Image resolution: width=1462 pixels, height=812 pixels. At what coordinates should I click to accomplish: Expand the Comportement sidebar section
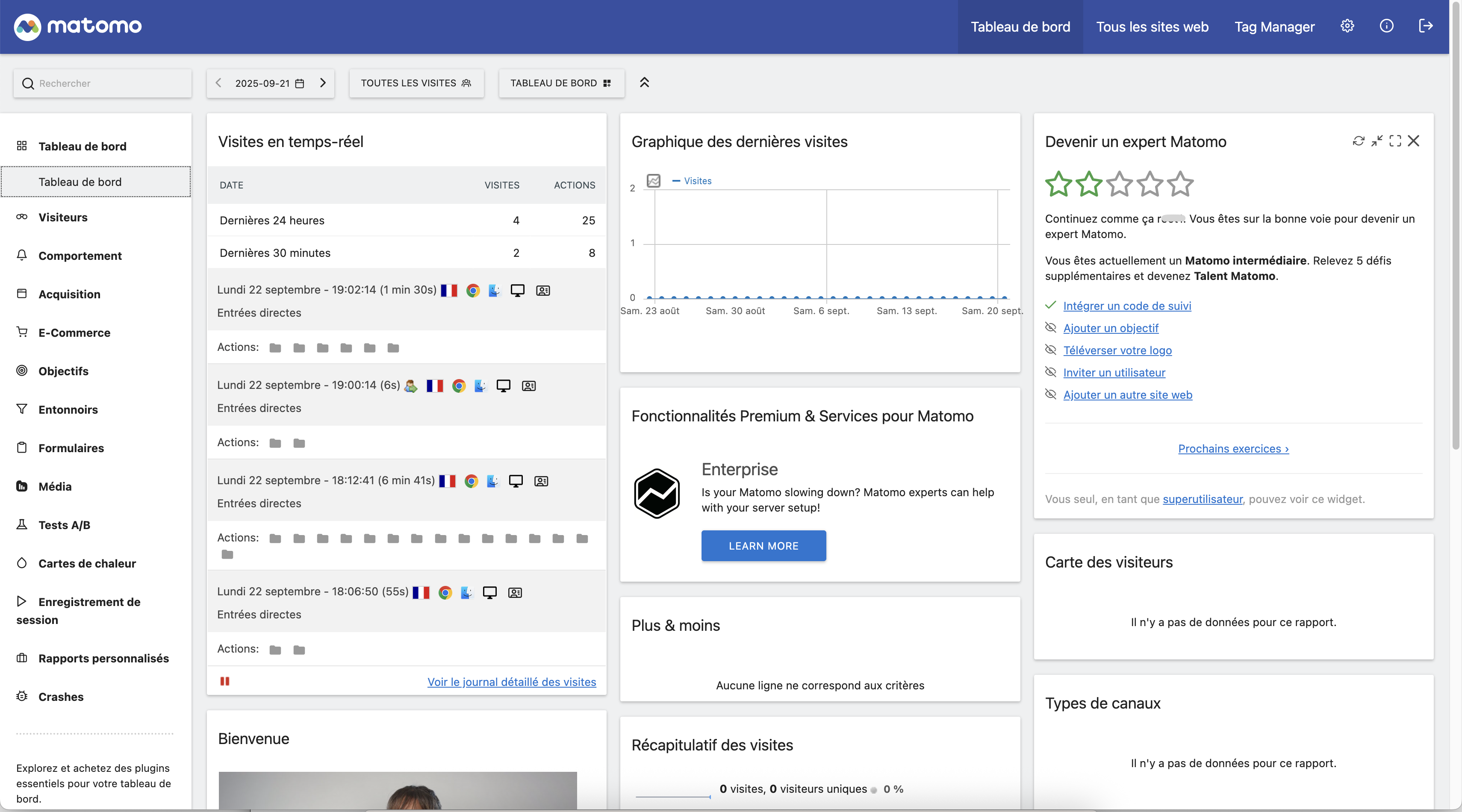click(x=80, y=256)
